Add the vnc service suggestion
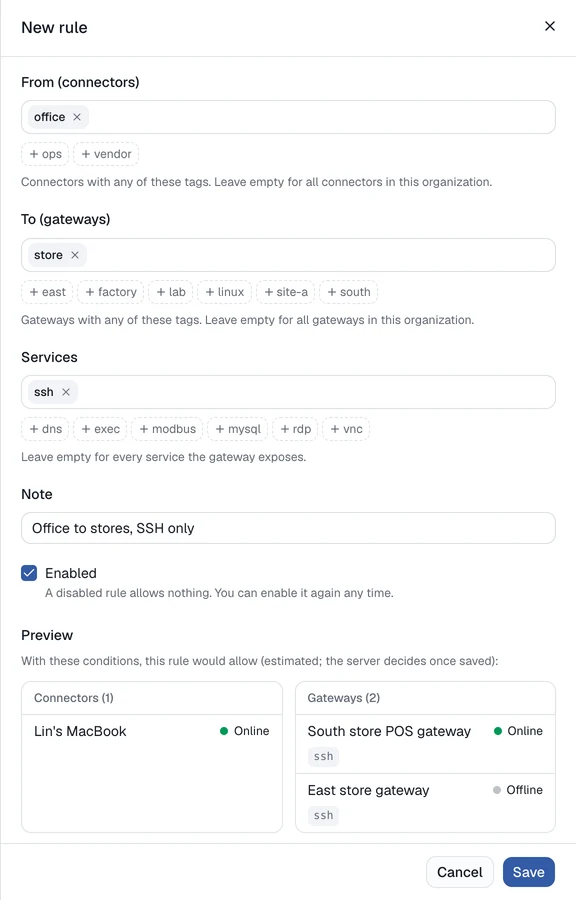 point(346,429)
